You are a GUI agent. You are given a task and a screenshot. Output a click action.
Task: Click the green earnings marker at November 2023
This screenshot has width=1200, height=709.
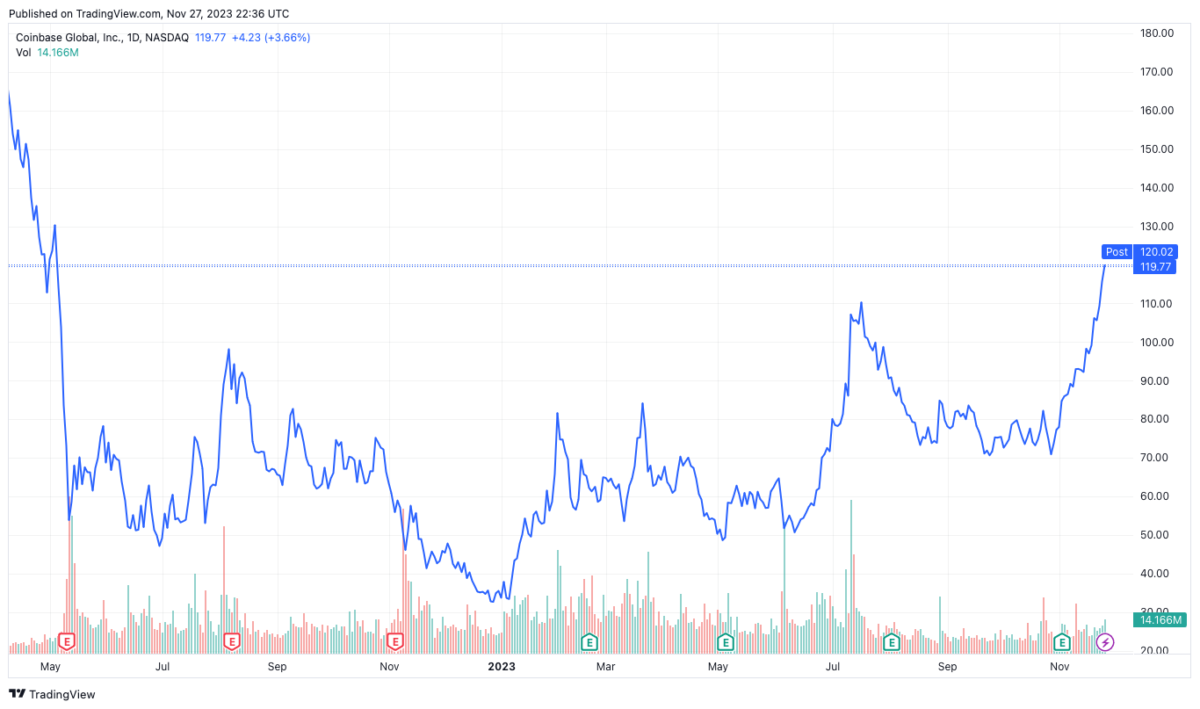(x=1062, y=640)
